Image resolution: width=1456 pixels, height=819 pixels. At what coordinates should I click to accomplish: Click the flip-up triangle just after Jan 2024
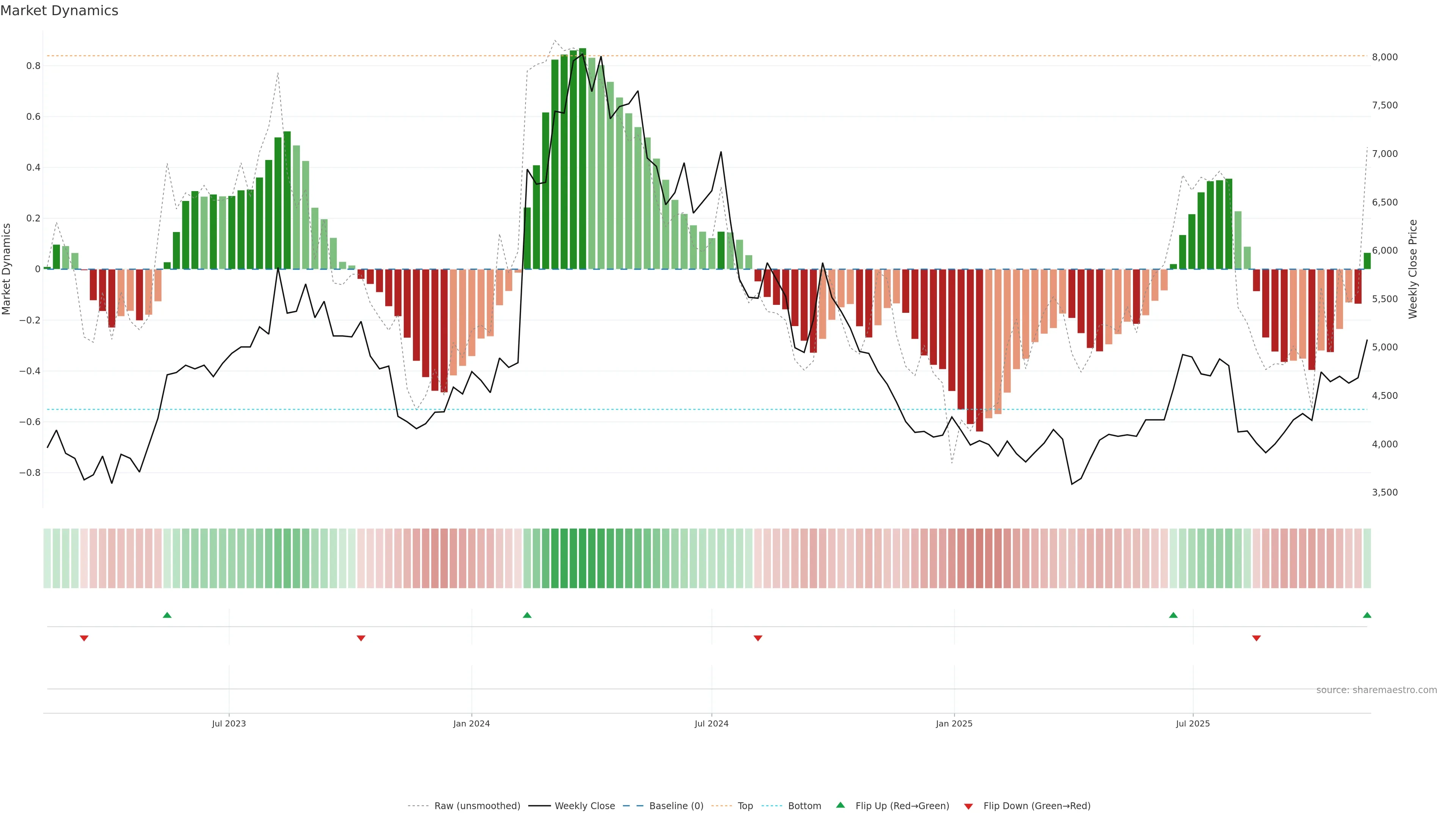tap(527, 615)
